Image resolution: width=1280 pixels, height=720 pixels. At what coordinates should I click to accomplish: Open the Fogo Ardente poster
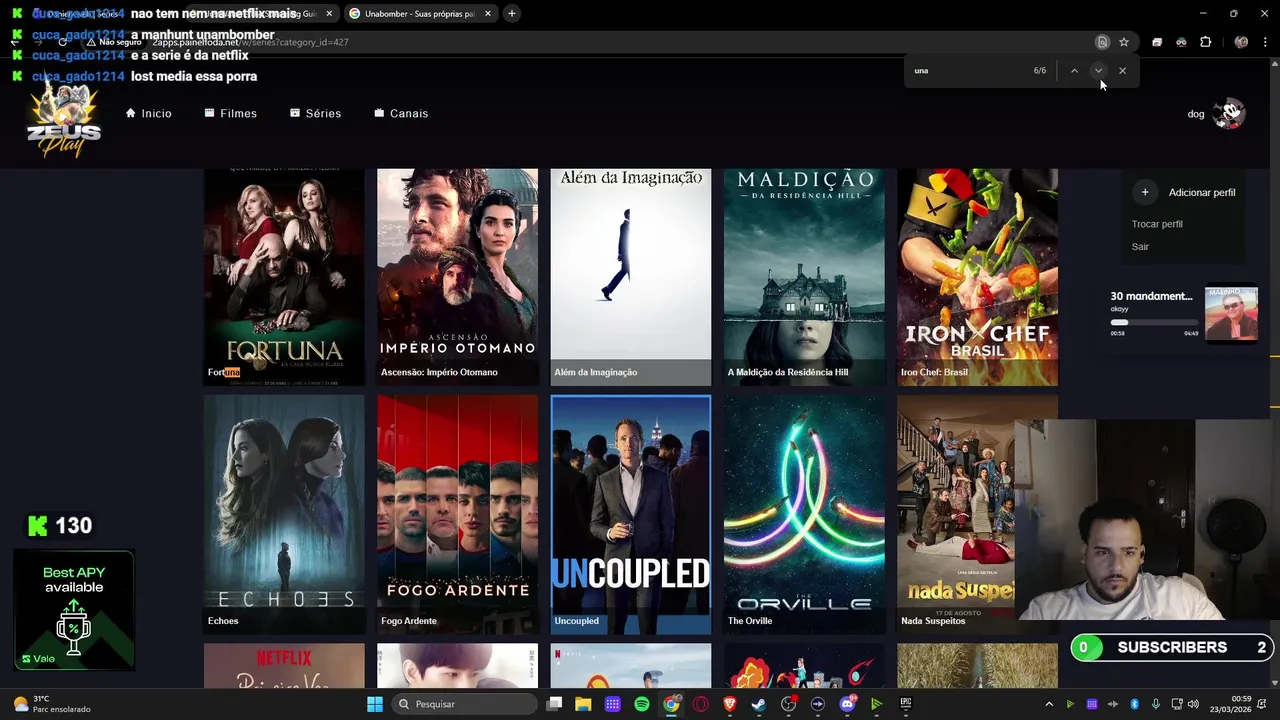(x=457, y=514)
